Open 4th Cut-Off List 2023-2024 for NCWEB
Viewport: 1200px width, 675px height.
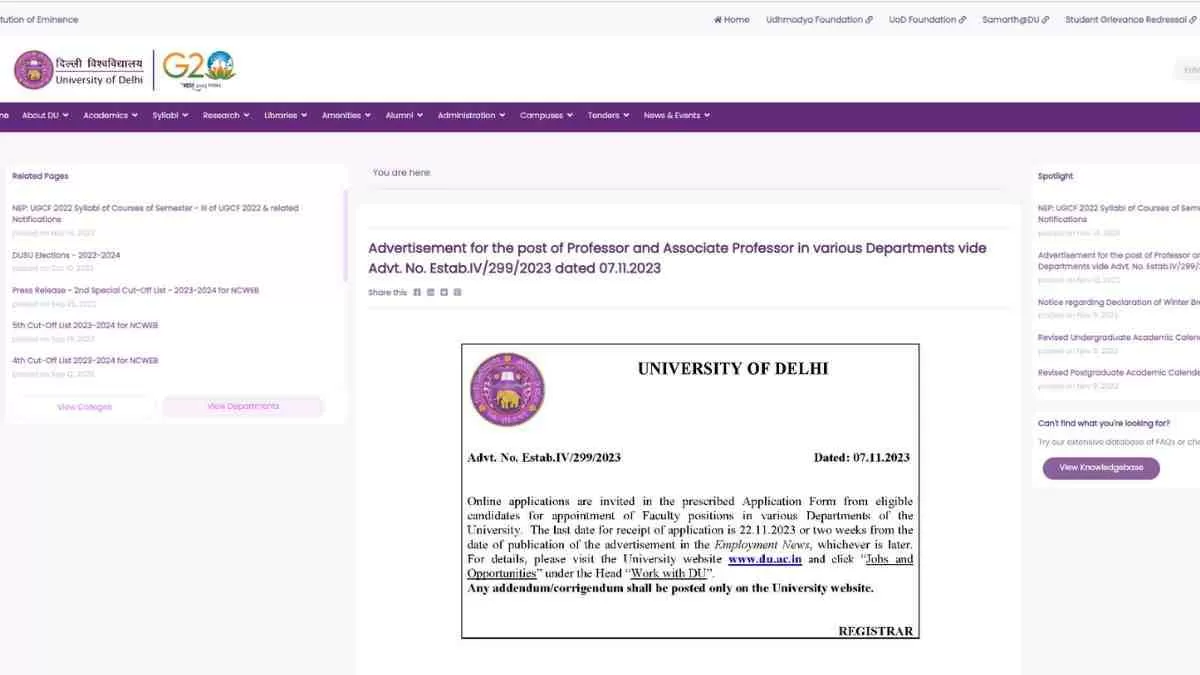pyautogui.click(x=85, y=360)
